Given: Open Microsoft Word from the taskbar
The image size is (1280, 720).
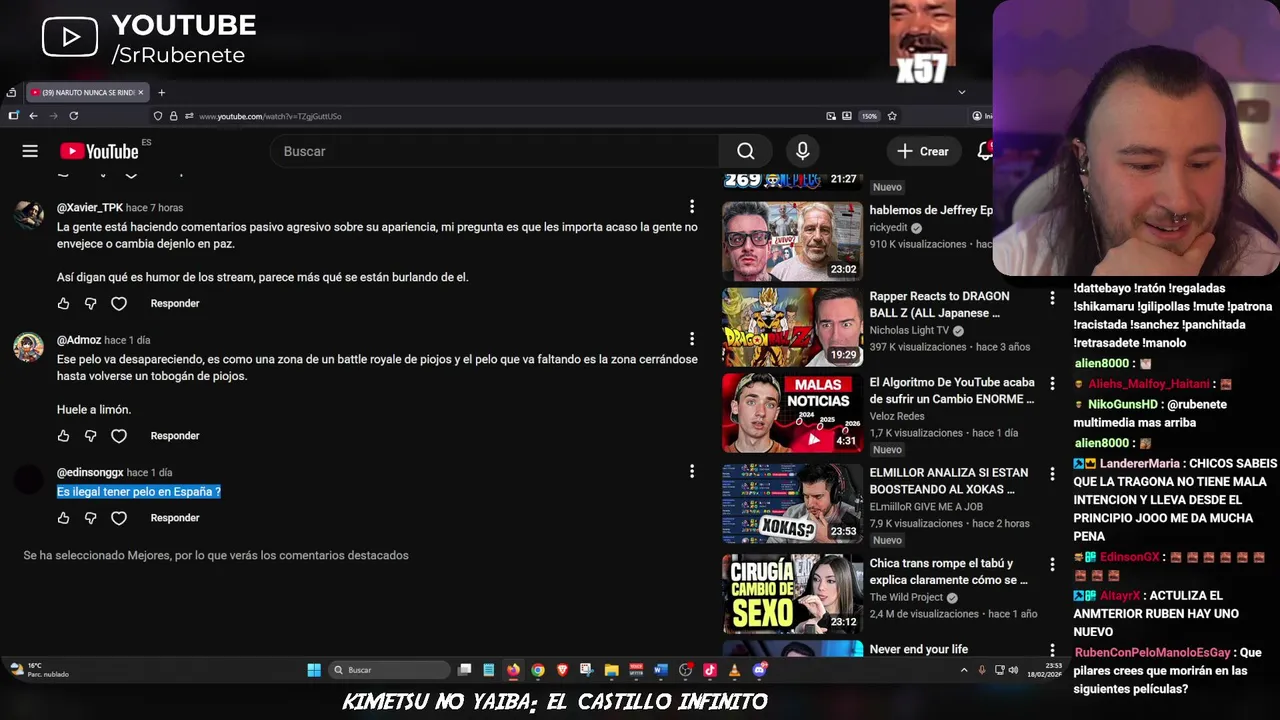Looking at the screenshot, I should tap(660, 670).
